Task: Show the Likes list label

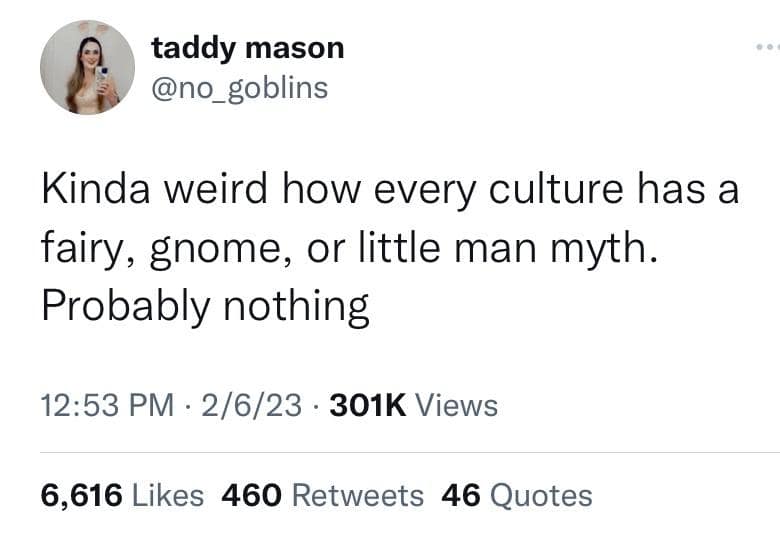Action: [168, 494]
